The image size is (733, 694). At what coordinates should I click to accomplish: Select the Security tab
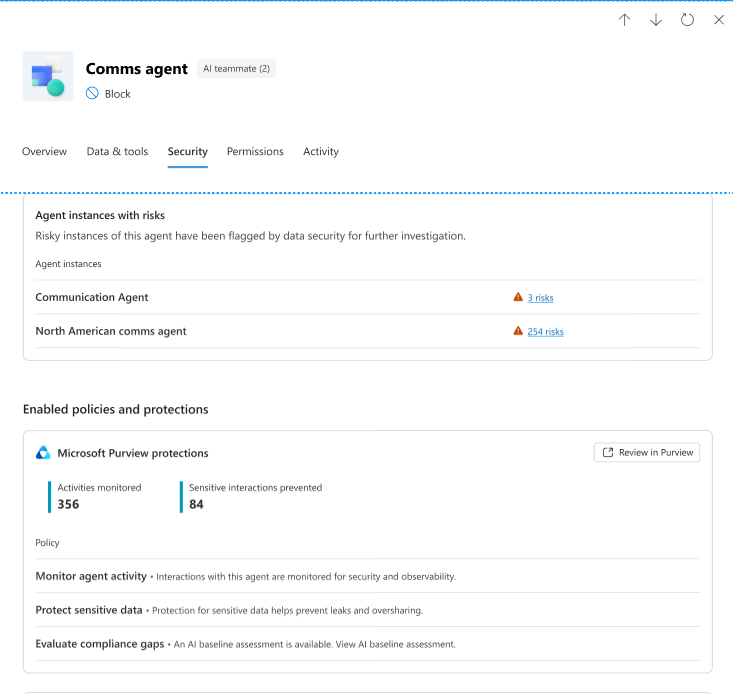(x=187, y=152)
